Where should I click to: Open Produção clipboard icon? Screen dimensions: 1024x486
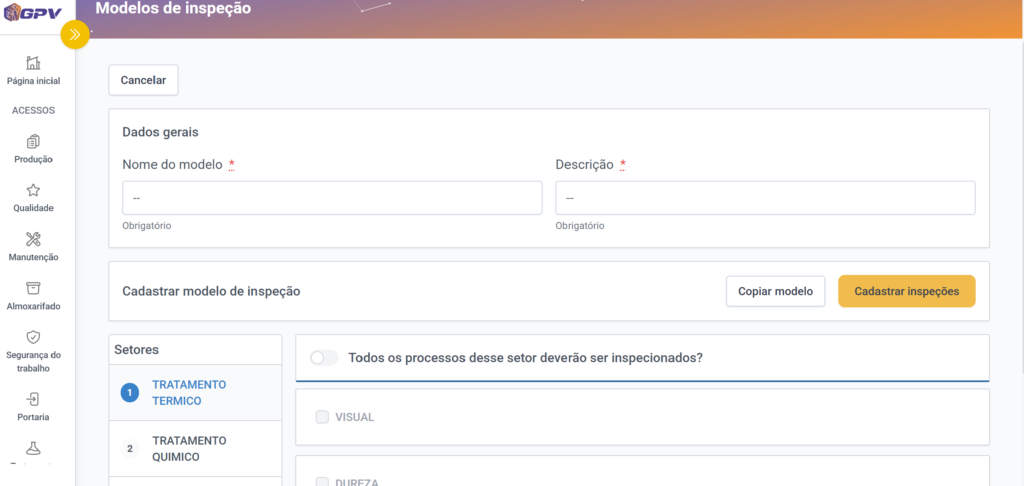coord(33,141)
